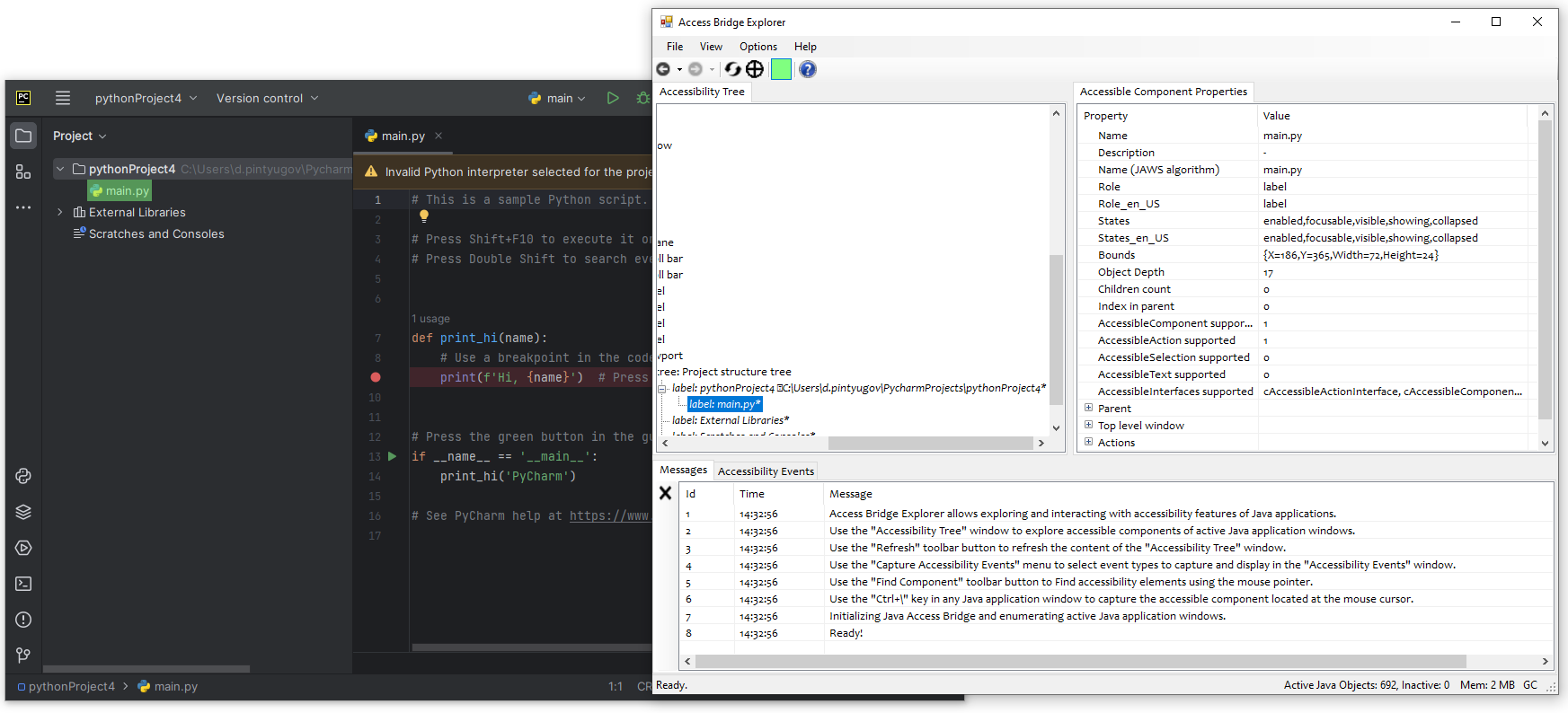Select tree: Project structure tree node
The width and height of the screenshot is (1568, 713).
(x=724, y=372)
